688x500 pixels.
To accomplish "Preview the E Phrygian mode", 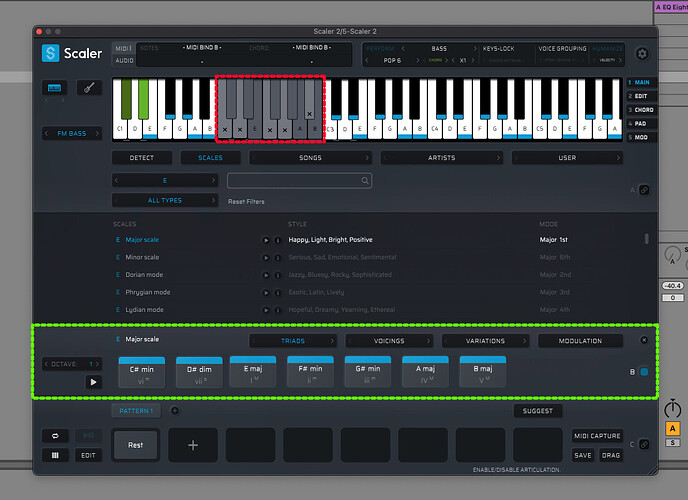I will 265,293.
